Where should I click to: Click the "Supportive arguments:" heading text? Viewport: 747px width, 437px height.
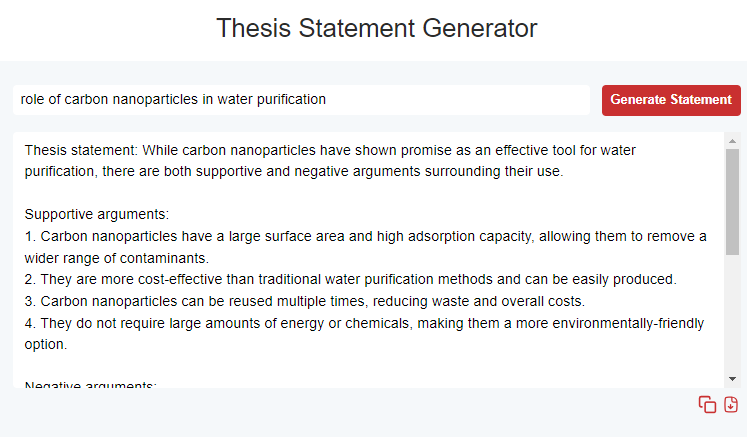point(97,214)
